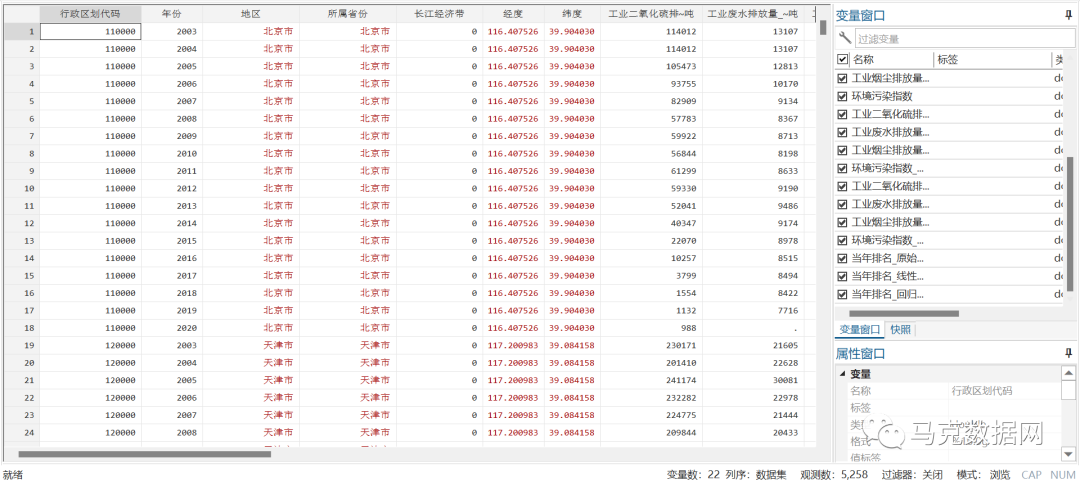
Task: Click the 列序: 数据集 status entry
Action: [756, 474]
